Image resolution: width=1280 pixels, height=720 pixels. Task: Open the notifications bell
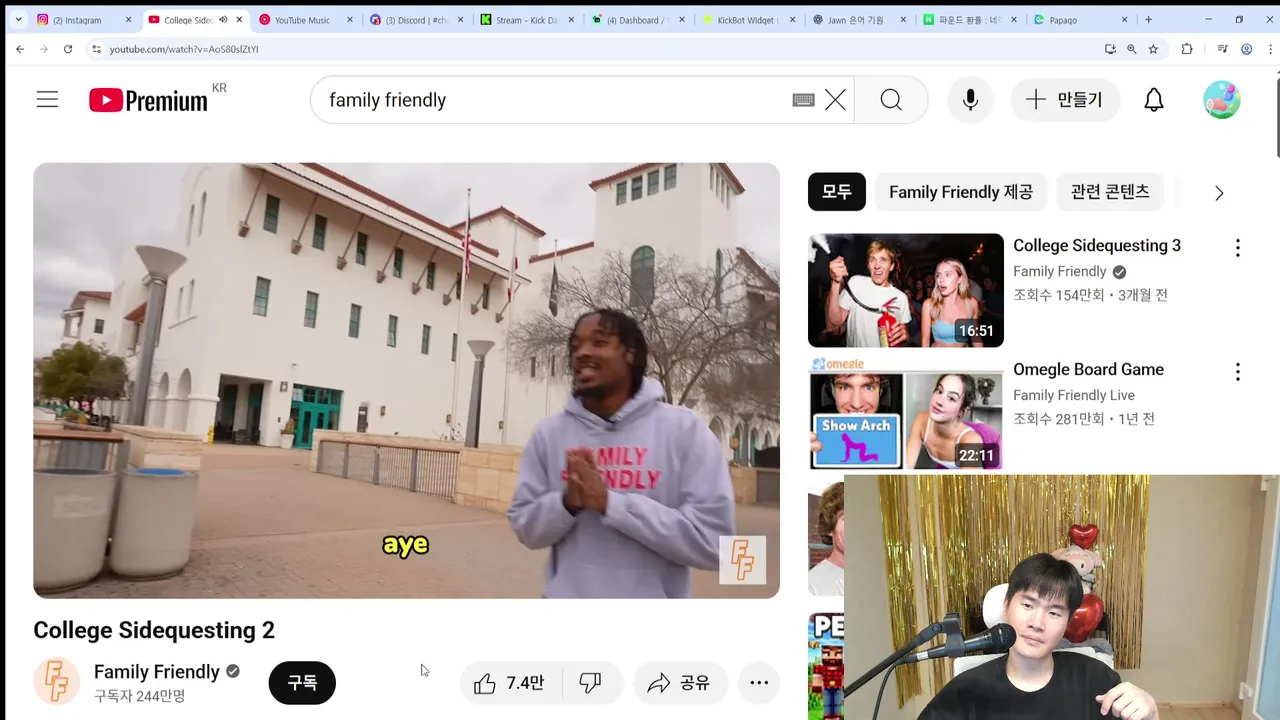click(1154, 100)
